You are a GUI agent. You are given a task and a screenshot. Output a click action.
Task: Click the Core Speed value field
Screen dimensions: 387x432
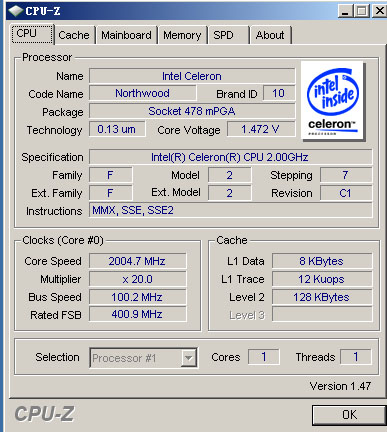[x=137, y=261]
